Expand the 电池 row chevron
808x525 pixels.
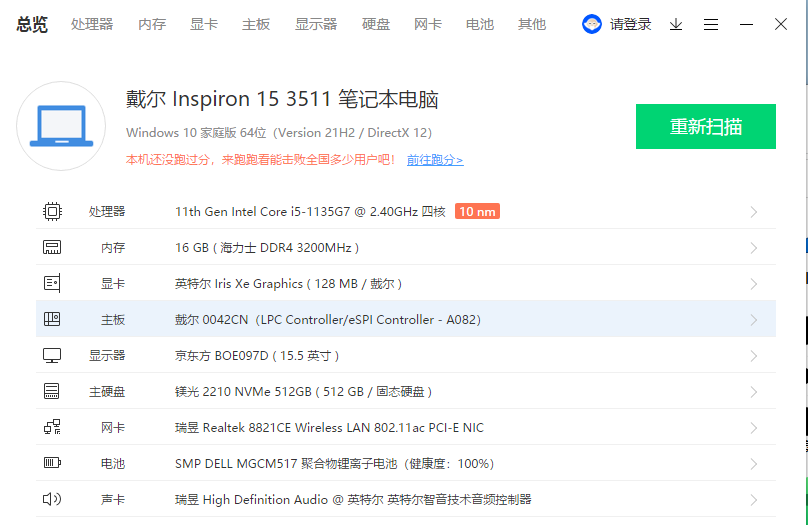(x=754, y=464)
